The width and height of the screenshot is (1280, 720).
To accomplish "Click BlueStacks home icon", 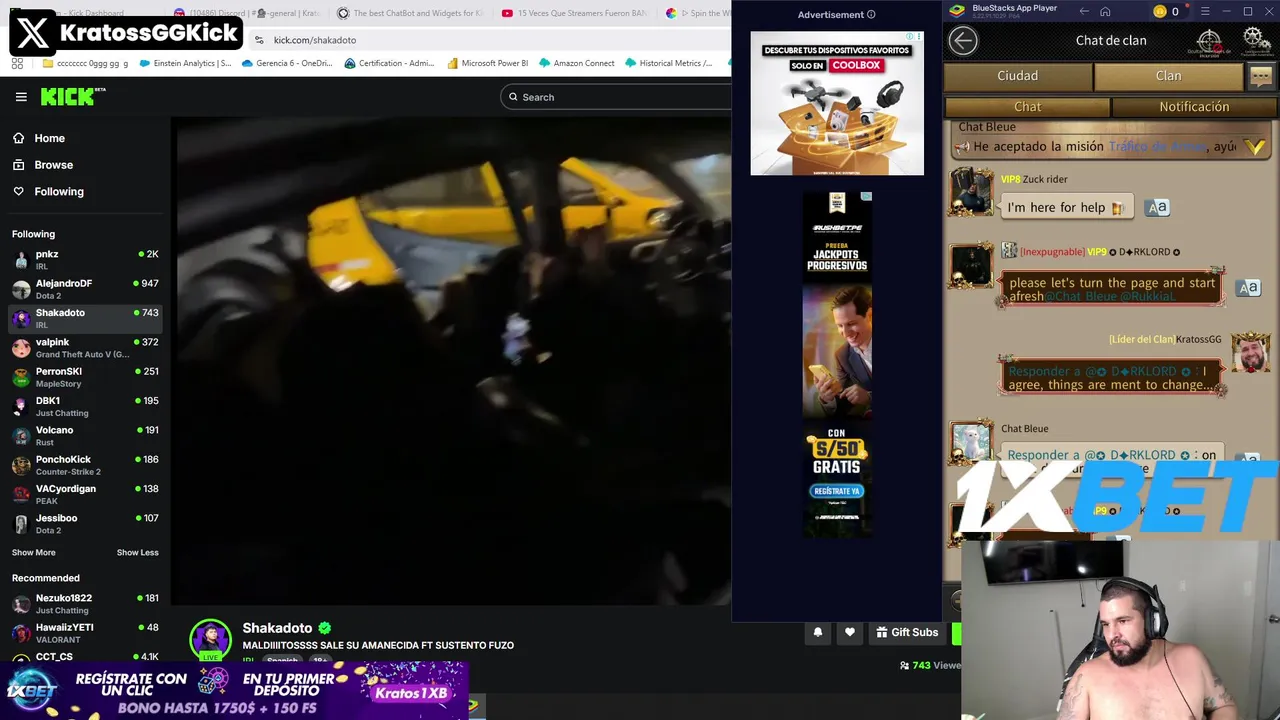I will point(1105,11).
